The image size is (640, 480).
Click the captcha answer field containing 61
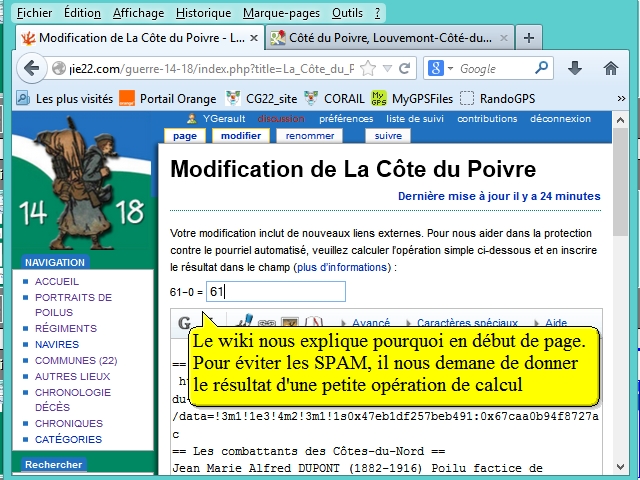[276, 291]
